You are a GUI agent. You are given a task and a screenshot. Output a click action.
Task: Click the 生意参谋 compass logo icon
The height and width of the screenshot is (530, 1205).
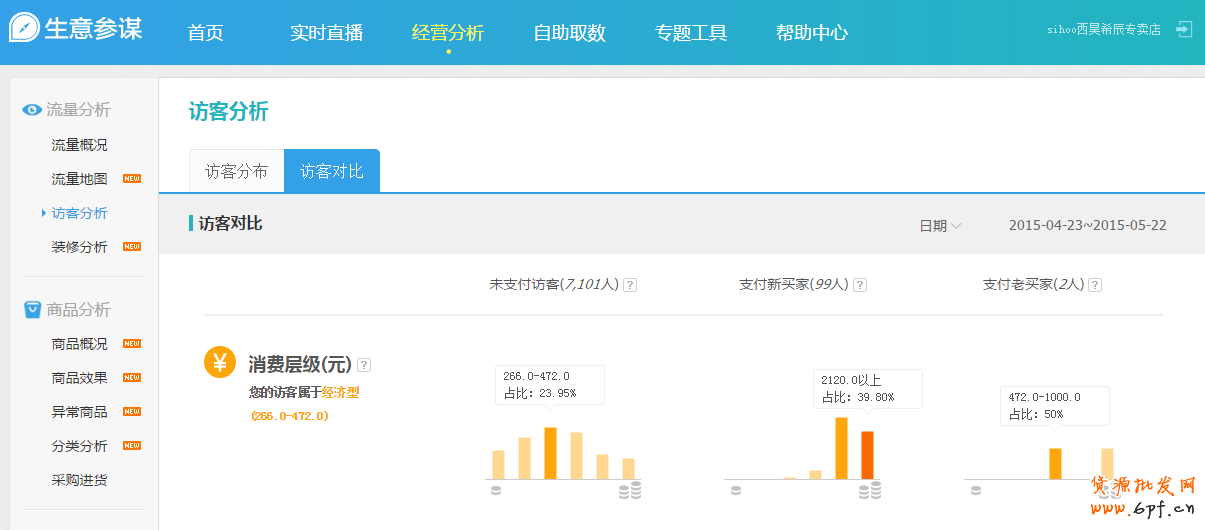point(24,28)
